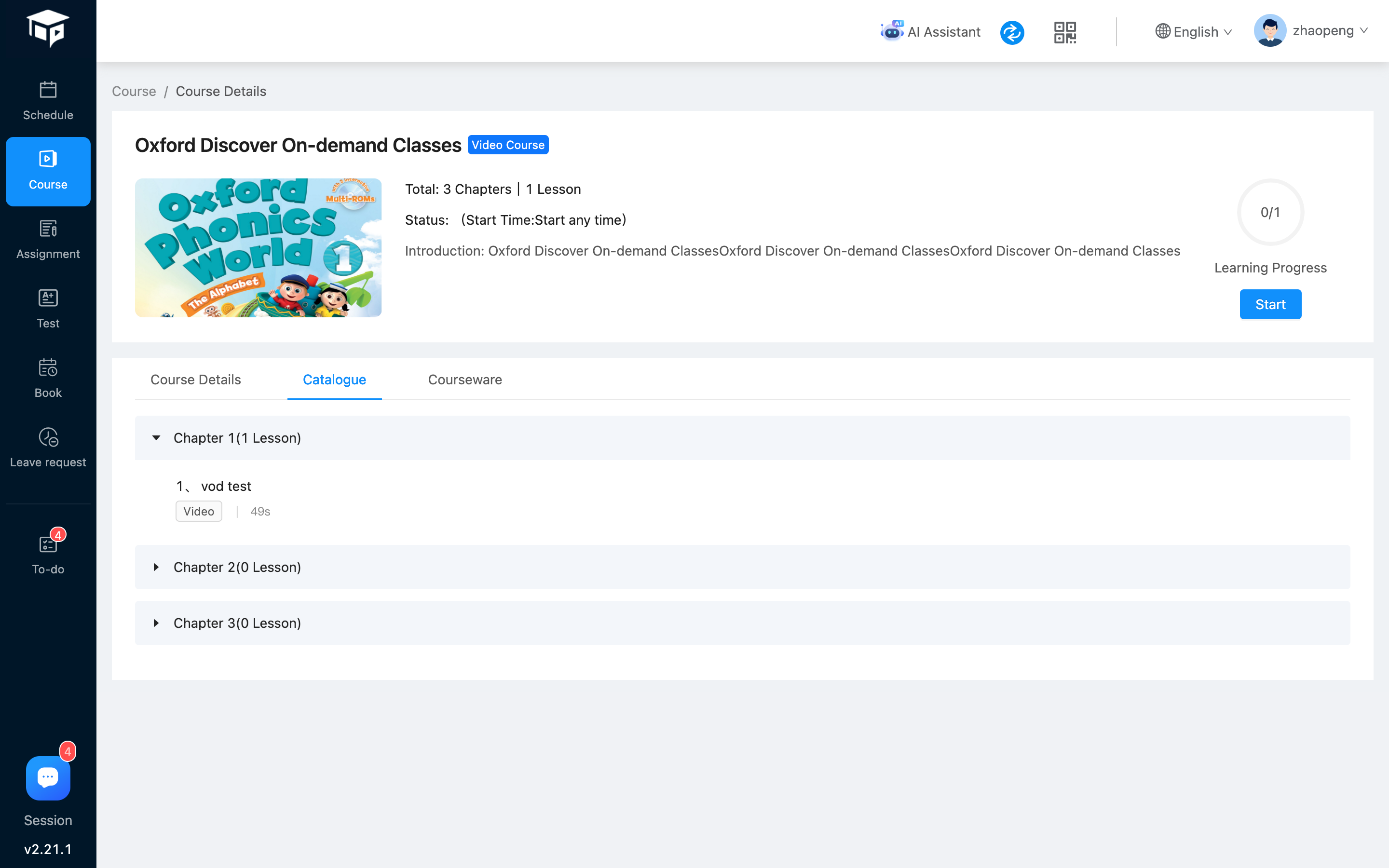Click the Course breadcrumb link
This screenshot has height=868, width=1389.
click(x=134, y=91)
